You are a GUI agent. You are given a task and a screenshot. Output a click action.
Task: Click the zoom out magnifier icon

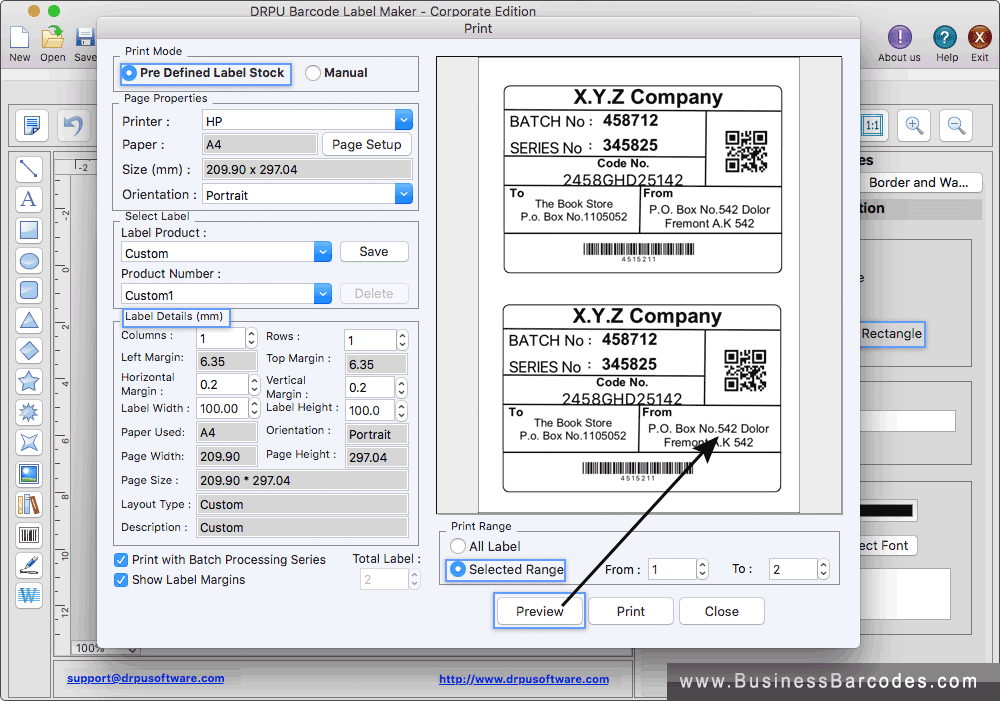point(956,125)
